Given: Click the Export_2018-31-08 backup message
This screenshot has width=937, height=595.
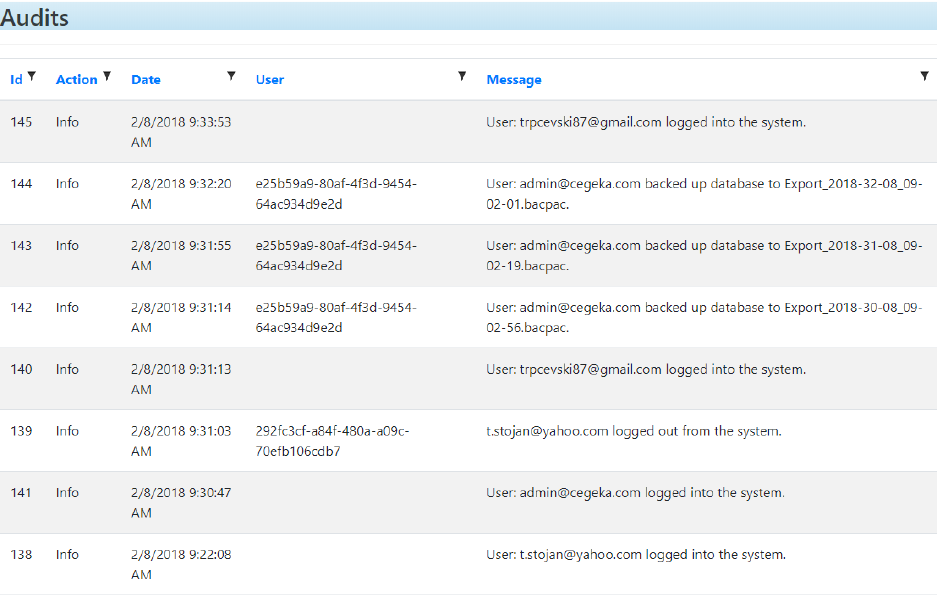Looking at the screenshot, I should click(x=704, y=256).
